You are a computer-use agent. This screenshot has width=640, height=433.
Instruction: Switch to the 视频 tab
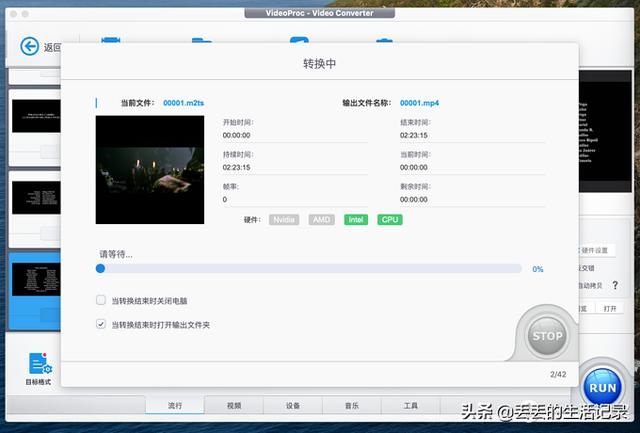[x=234, y=405]
